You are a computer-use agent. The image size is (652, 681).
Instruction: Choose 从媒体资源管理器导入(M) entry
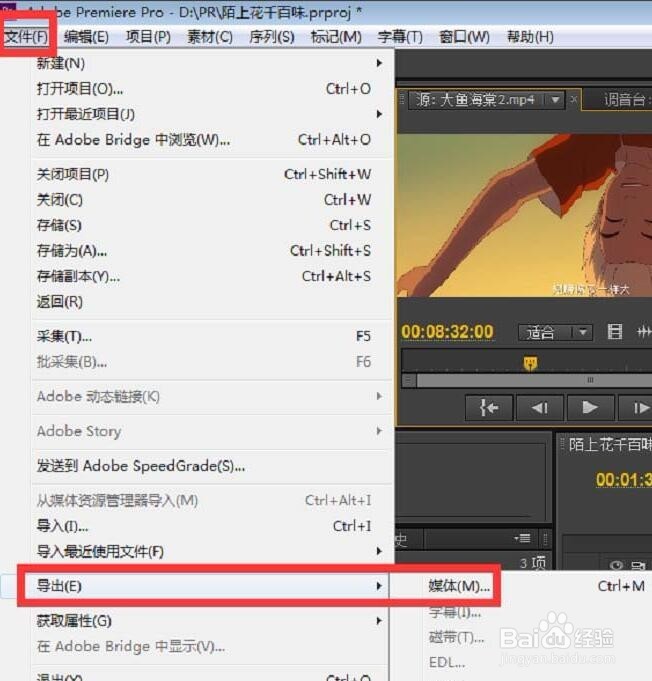(212, 501)
